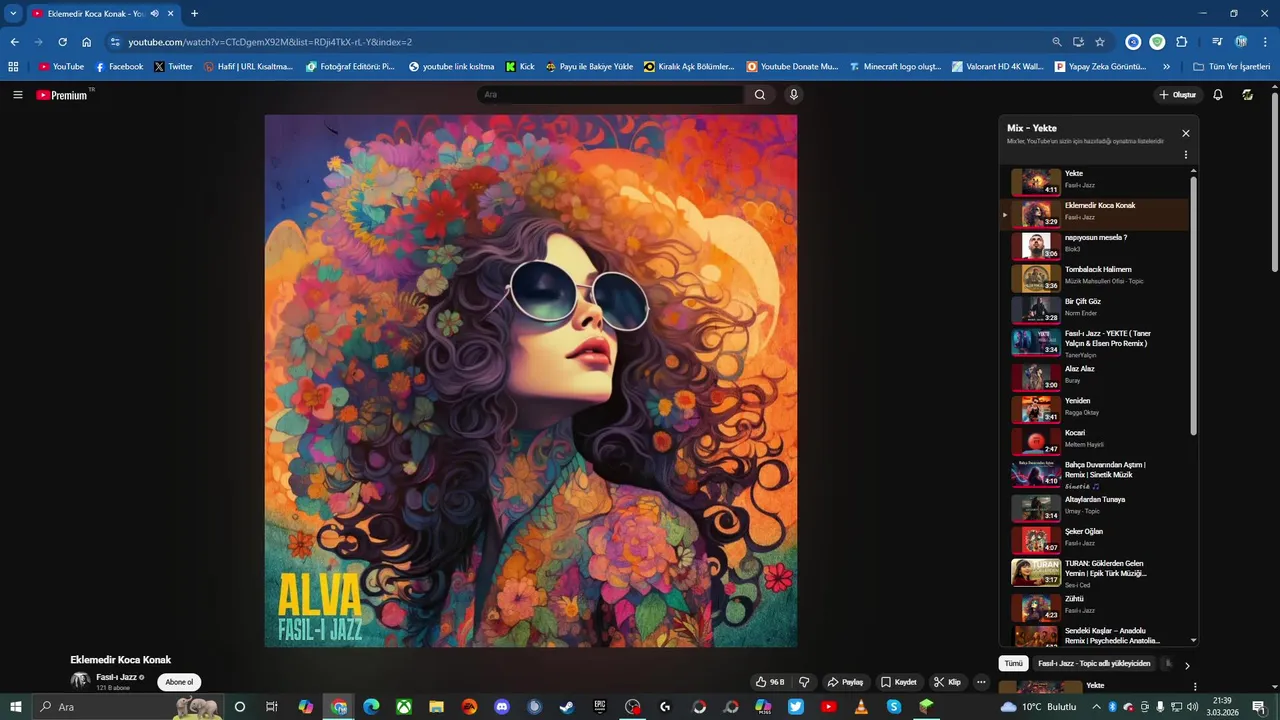The image size is (1280, 720).
Task: Play Bir Çift Göz by Norm Ender
Action: click(1094, 310)
